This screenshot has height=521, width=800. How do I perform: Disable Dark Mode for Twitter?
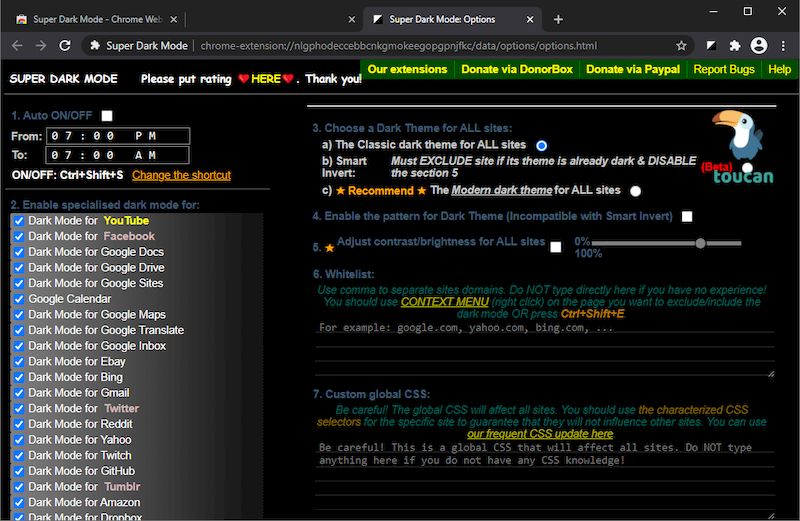(19, 409)
